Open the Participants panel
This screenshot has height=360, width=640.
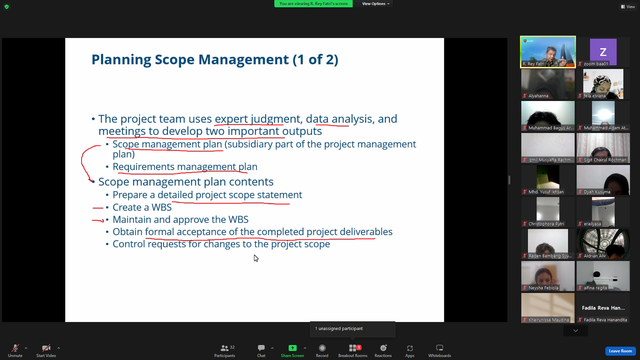pyautogui.click(x=225, y=350)
